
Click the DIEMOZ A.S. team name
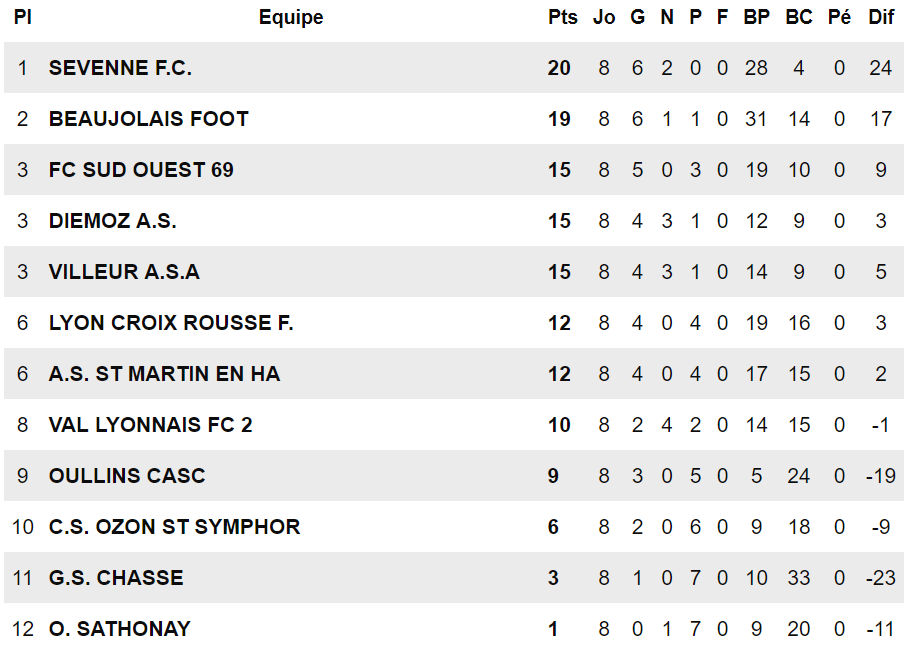pyautogui.click(x=112, y=221)
